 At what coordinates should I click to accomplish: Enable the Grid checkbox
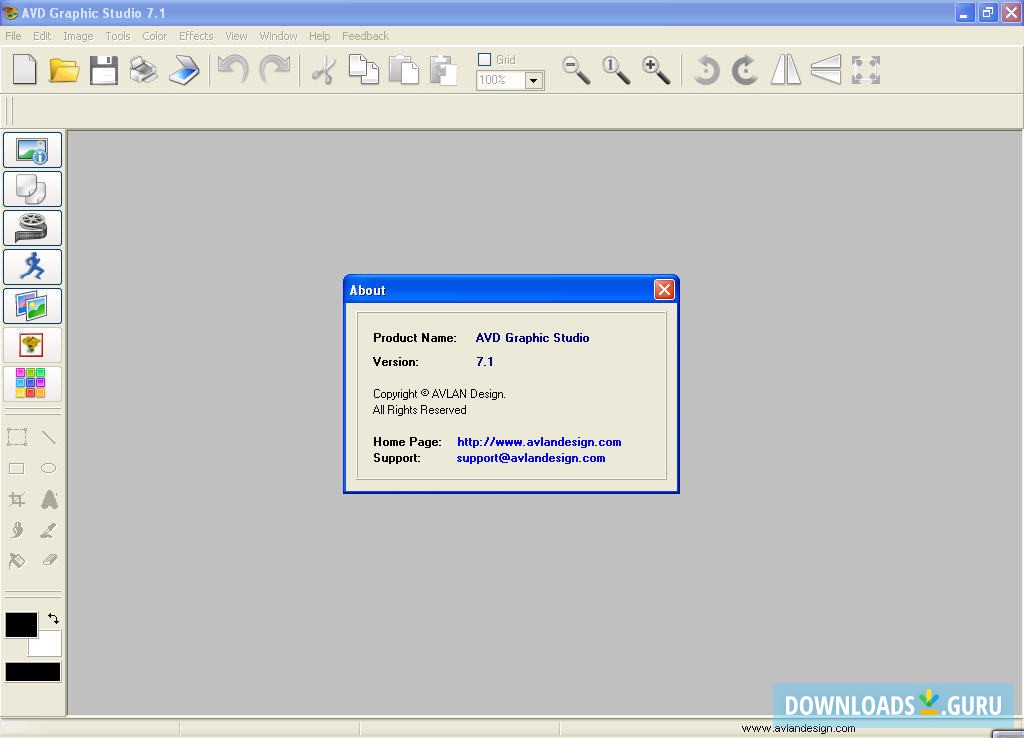(x=484, y=59)
